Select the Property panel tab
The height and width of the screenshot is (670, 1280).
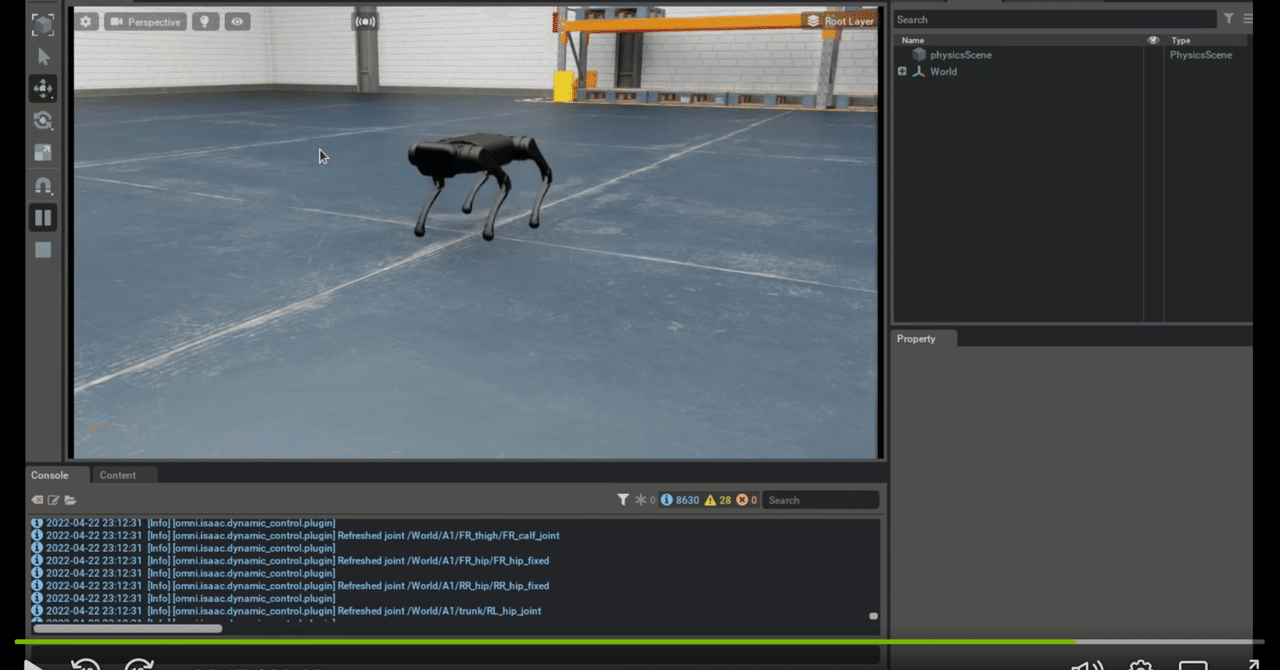(918, 338)
